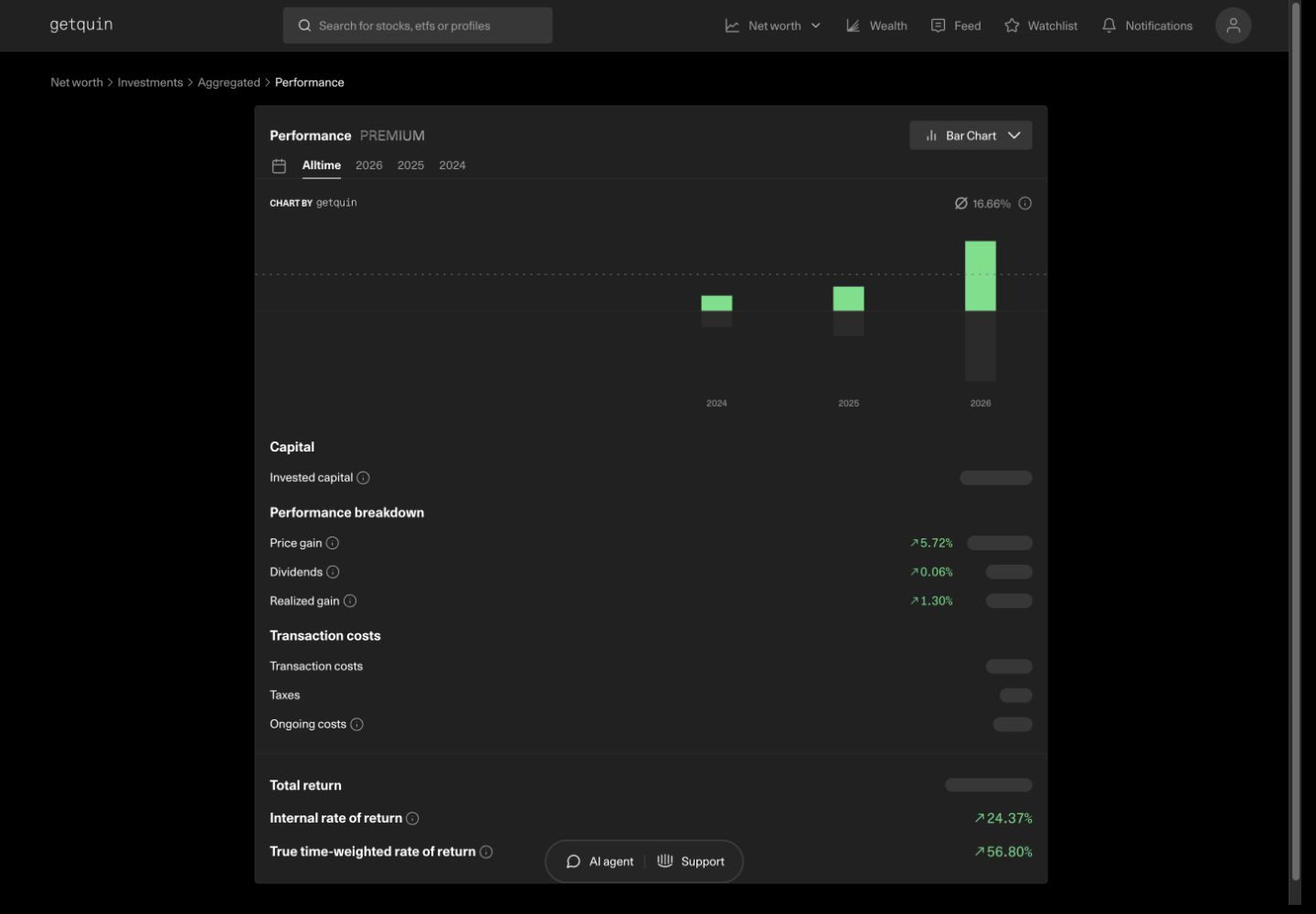1316x914 pixels.
Task: Expand the Net worth menu
Action: (773, 26)
